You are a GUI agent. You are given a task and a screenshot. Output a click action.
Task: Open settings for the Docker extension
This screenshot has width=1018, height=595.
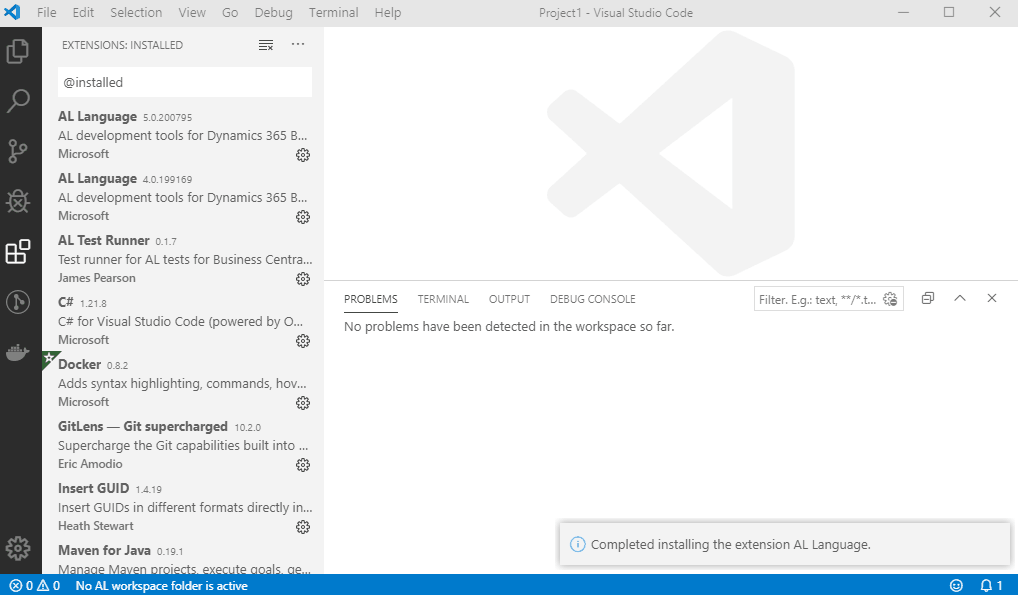click(x=303, y=402)
